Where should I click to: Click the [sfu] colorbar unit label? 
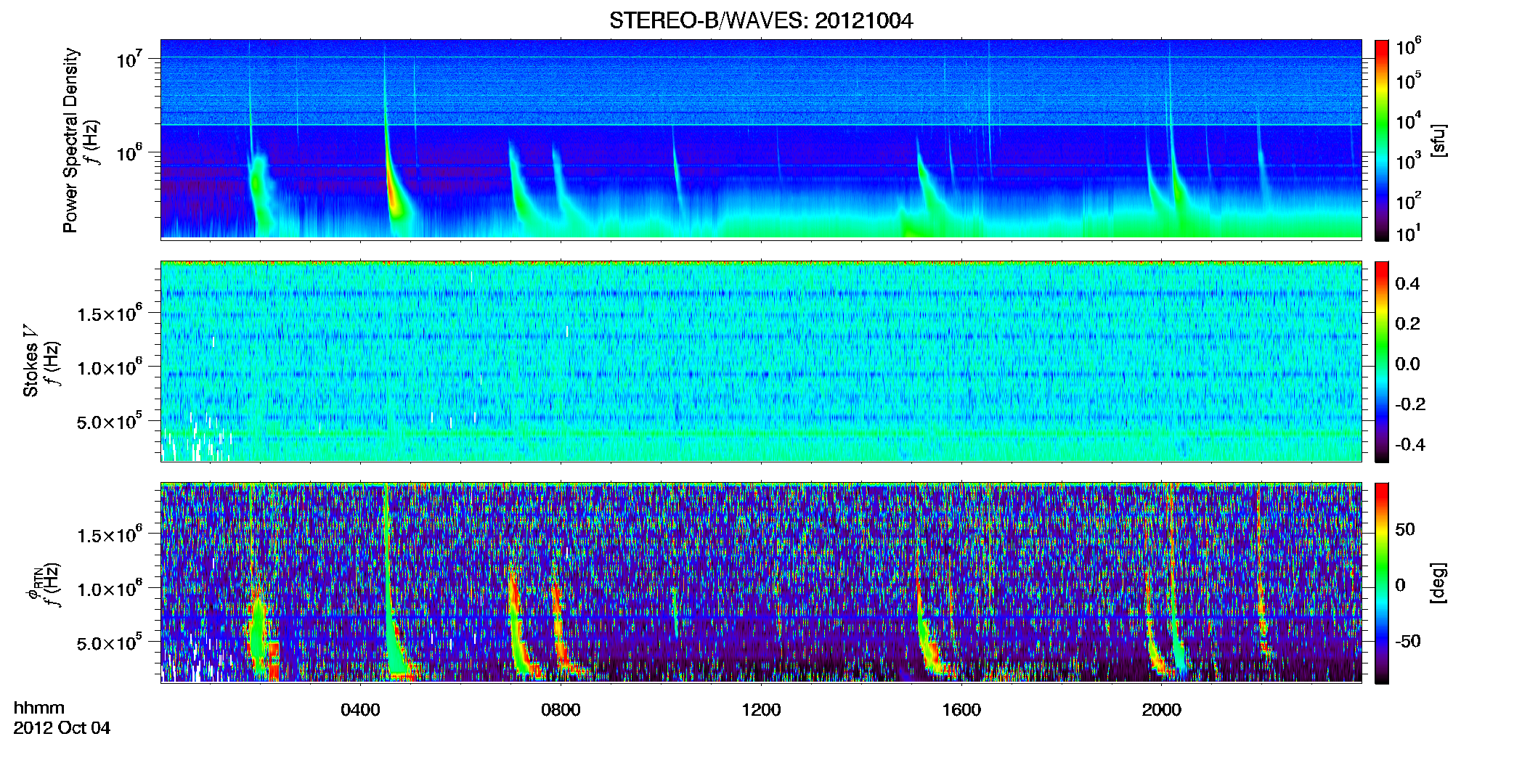pyautogui.click(x=1438, y=140)
